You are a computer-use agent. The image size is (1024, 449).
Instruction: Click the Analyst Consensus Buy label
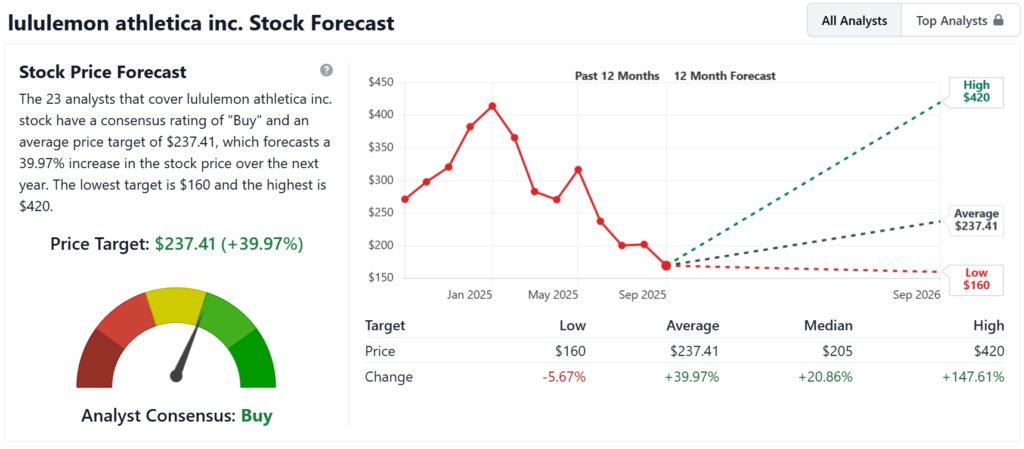pos(177,416)
